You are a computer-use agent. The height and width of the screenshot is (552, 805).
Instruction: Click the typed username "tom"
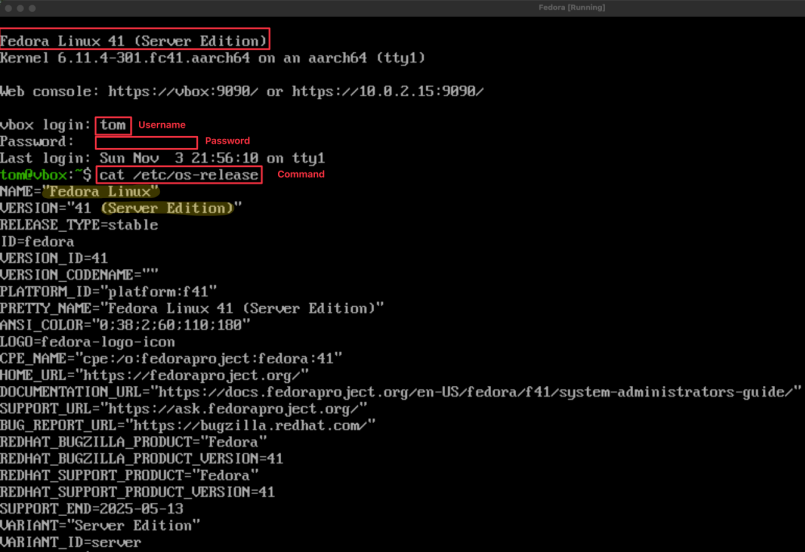[x=112, y=125]
